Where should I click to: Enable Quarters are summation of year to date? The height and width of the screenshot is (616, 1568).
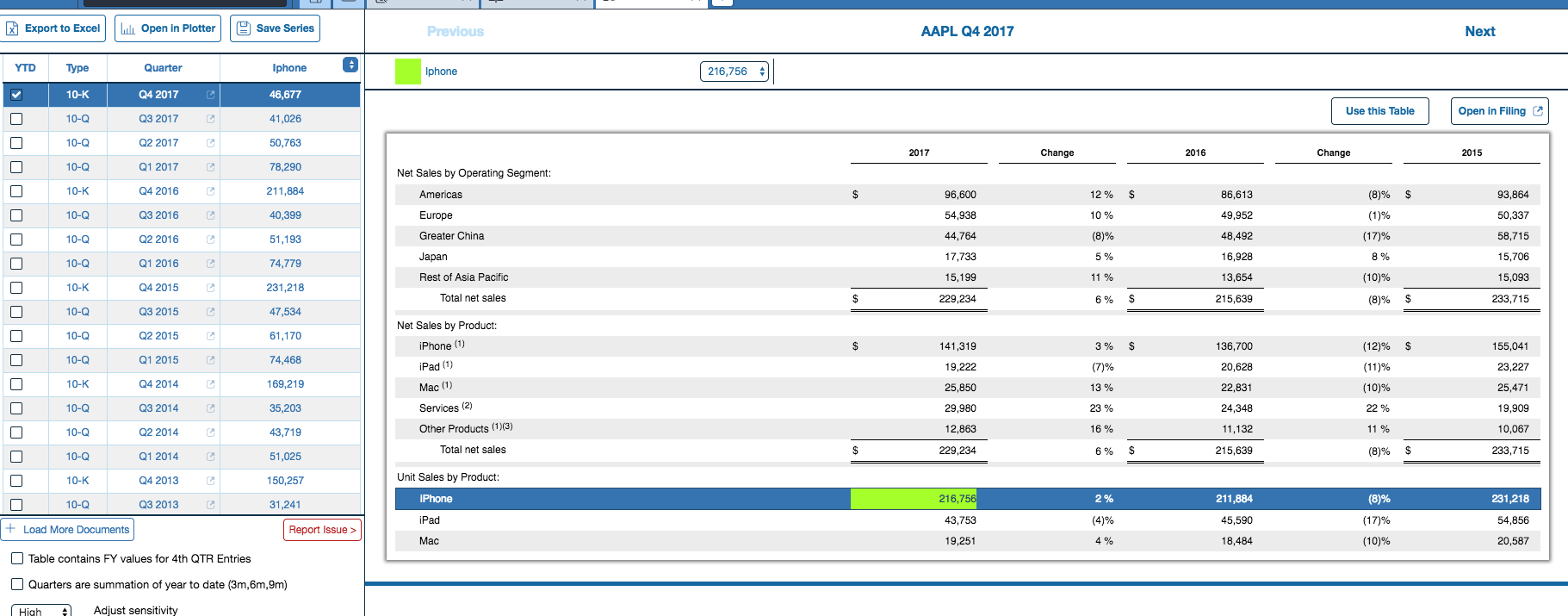[x=17, y=584]
